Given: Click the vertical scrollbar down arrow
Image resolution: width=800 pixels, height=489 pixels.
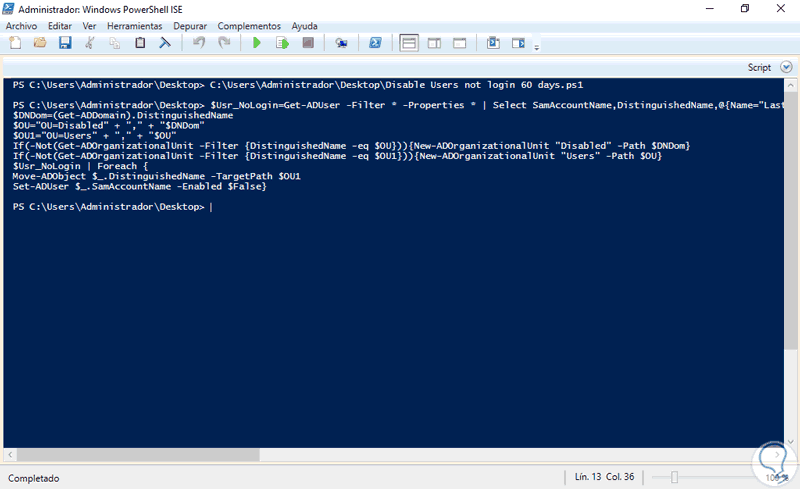Looking at the screenshot, I should click(790, 442).
